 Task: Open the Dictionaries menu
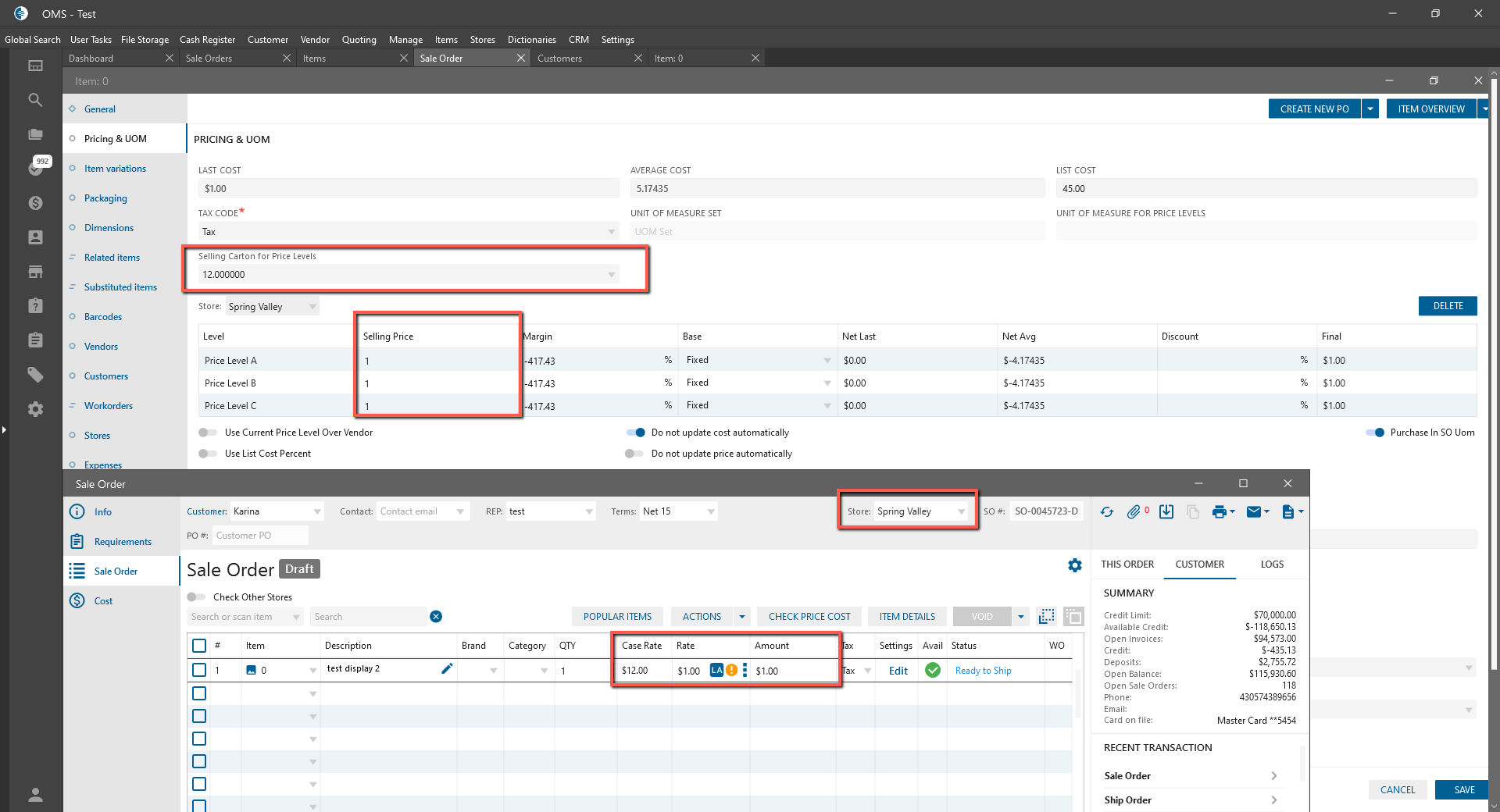[x=531, y=40]
